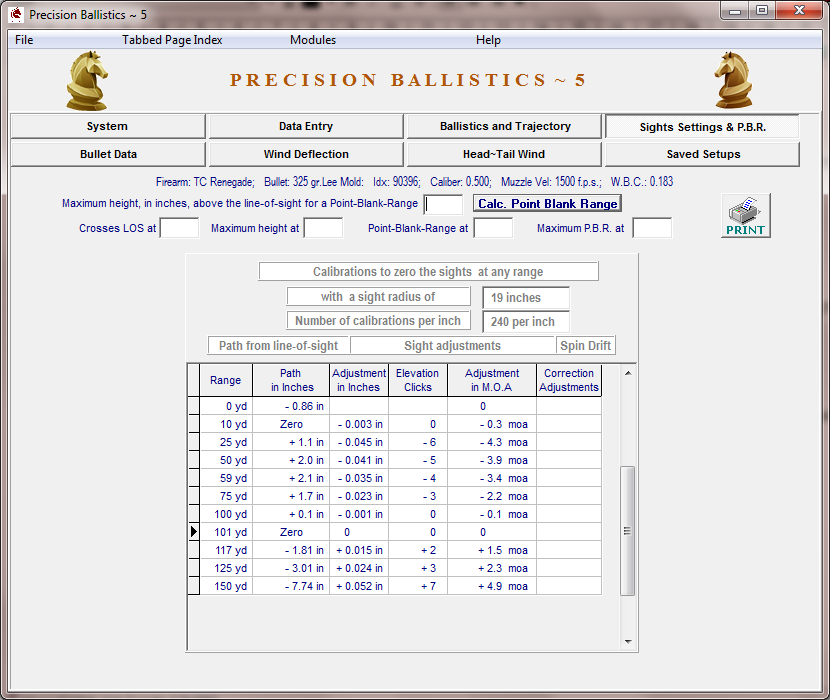Switch to the Data Entry tab
Image resolution: width=830 pixels, height=700 pixels.
[306, 126]
